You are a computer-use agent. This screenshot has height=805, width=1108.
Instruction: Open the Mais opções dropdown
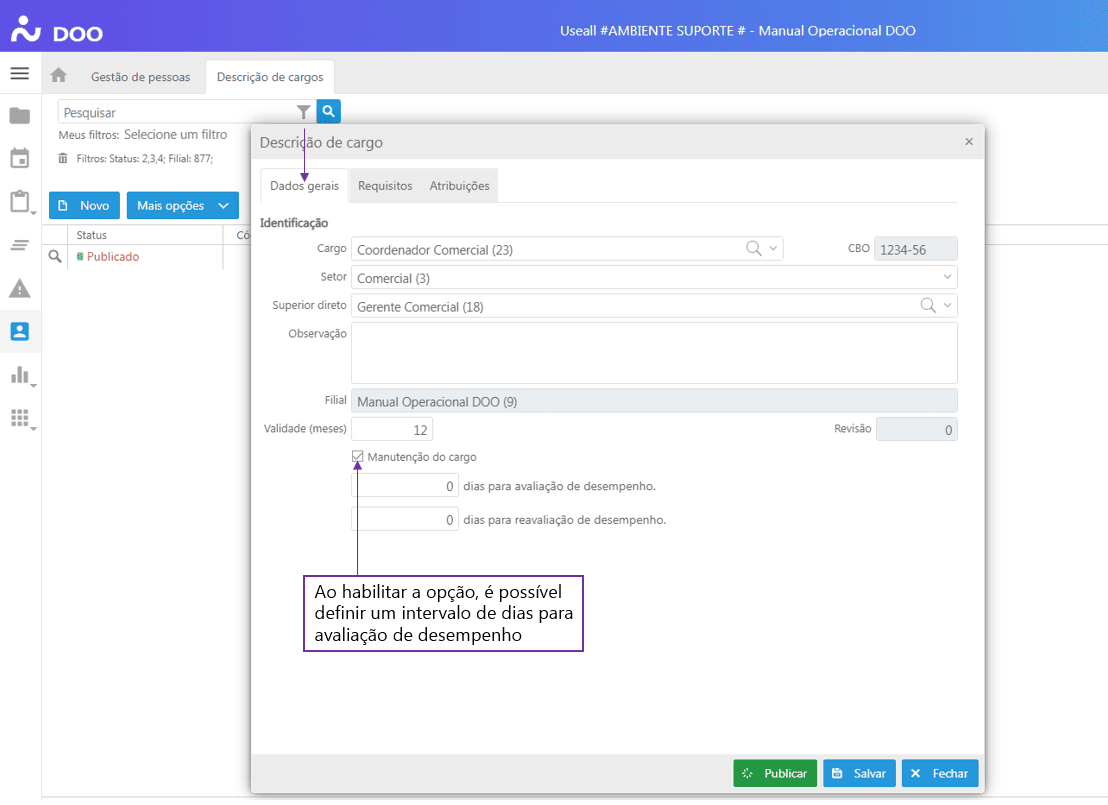[x=183, y=206]
